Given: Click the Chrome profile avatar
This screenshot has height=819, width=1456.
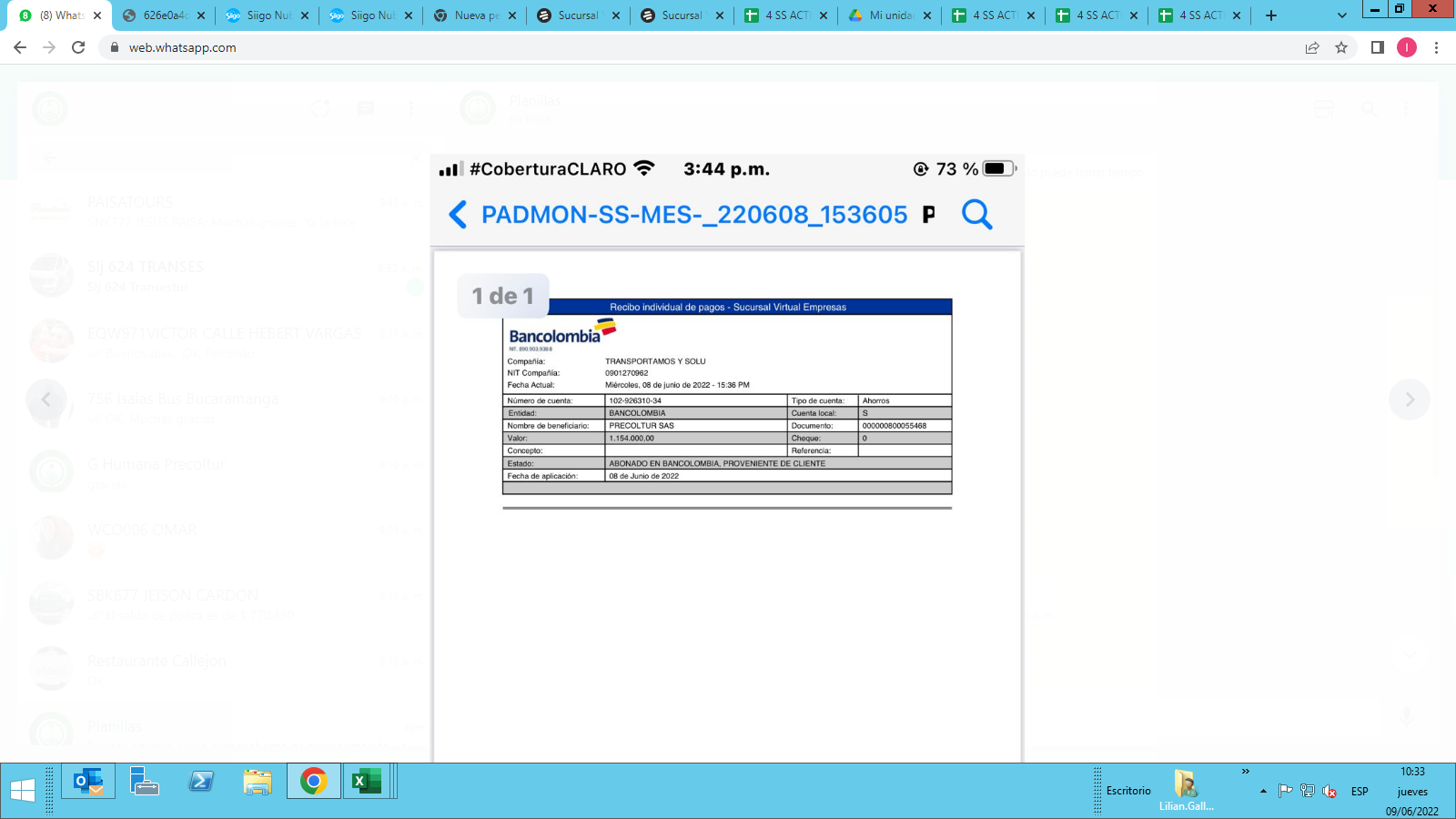Looking at the screenshot, I should [1406, 47].
